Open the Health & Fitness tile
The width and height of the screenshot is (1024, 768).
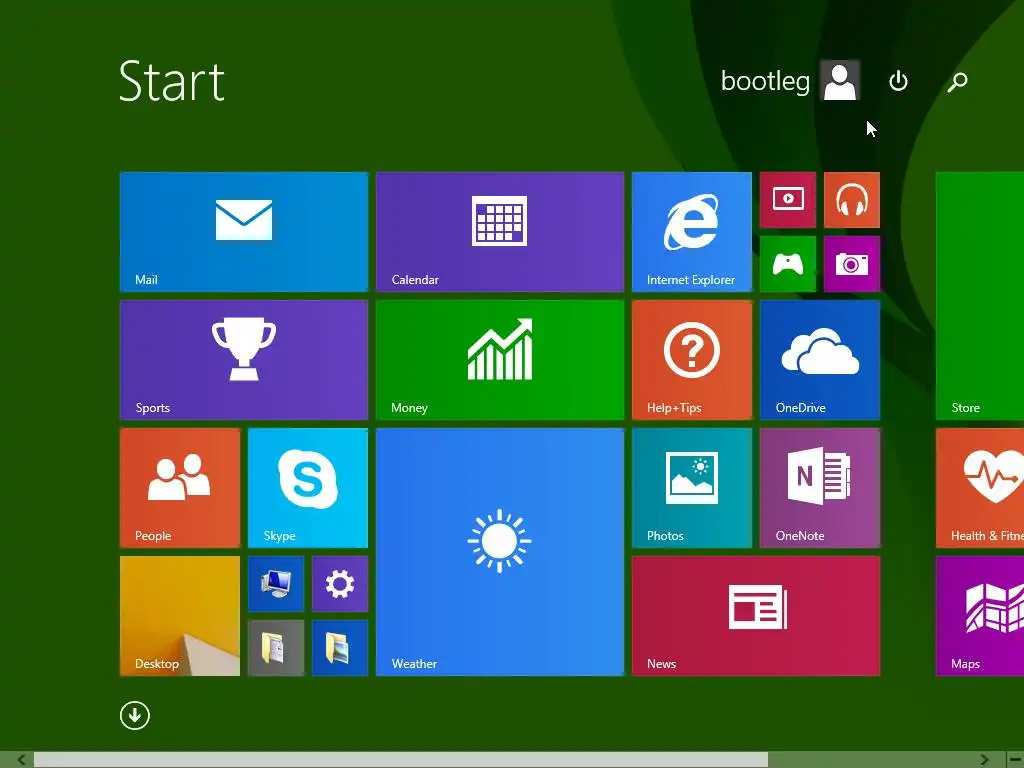[x=980, y=488]
